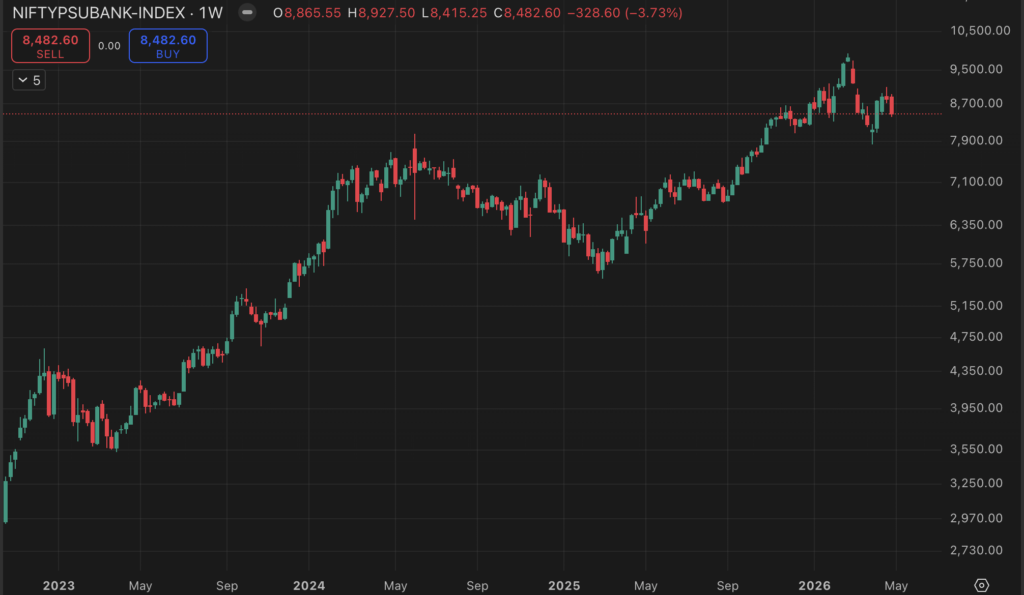This screenshot has width=1024, height=595.
Task: Click the May label between 2024 and Sep
Action: 395,586
